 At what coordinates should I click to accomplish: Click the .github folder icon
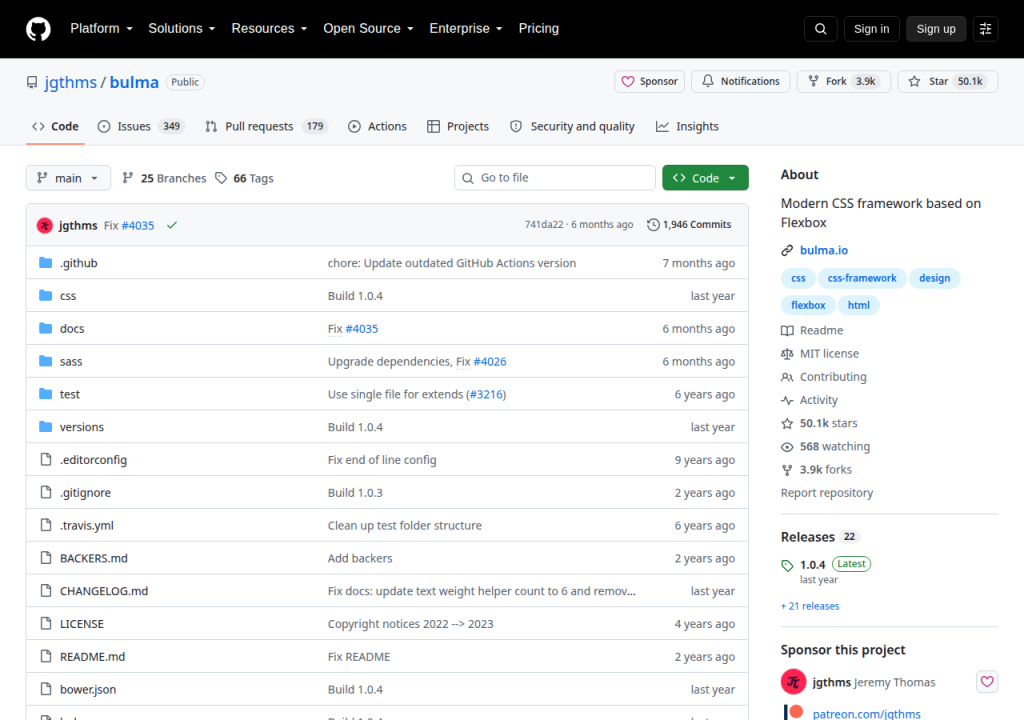[x=45, y=263]
